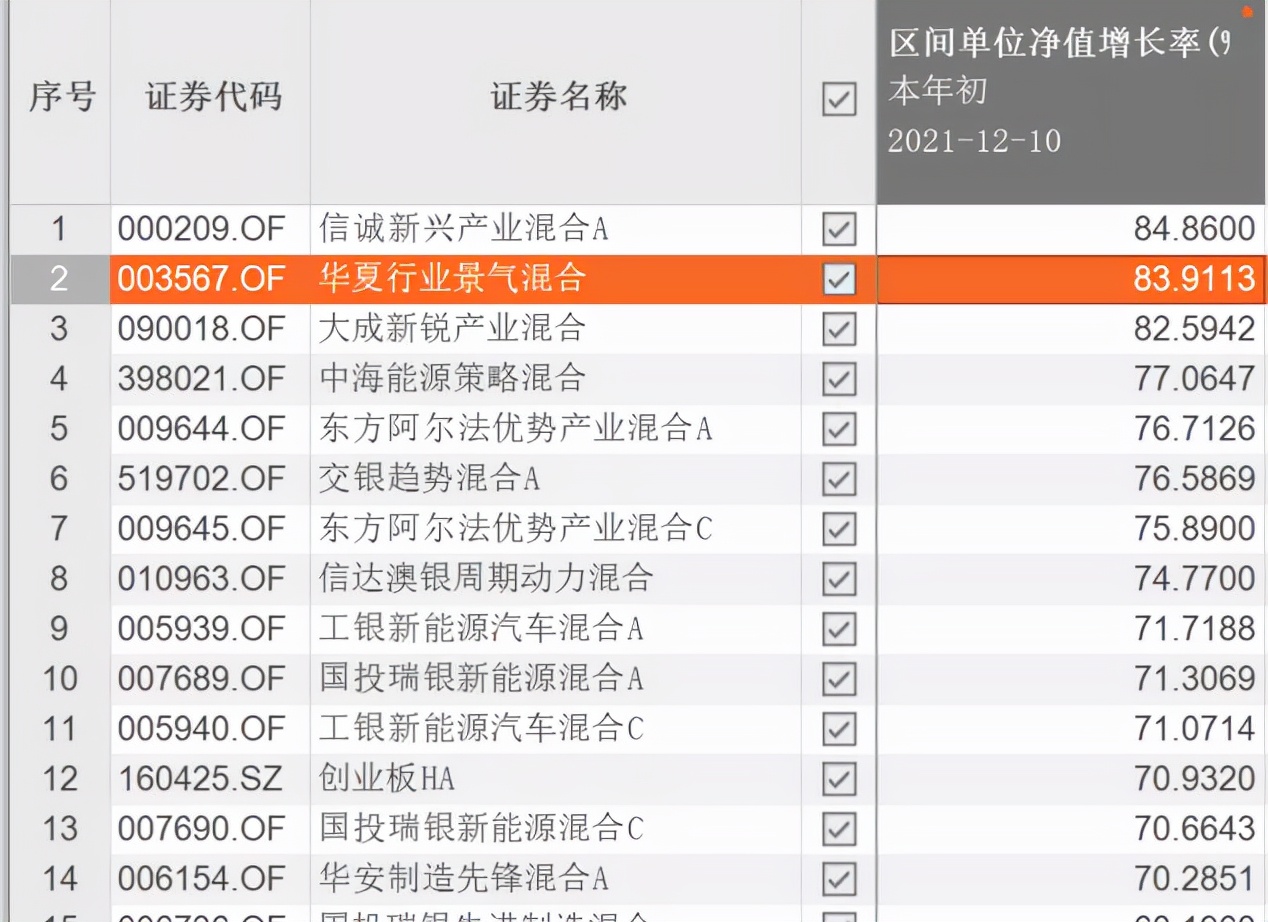
Task: Select row number 13
Action: 59,829
